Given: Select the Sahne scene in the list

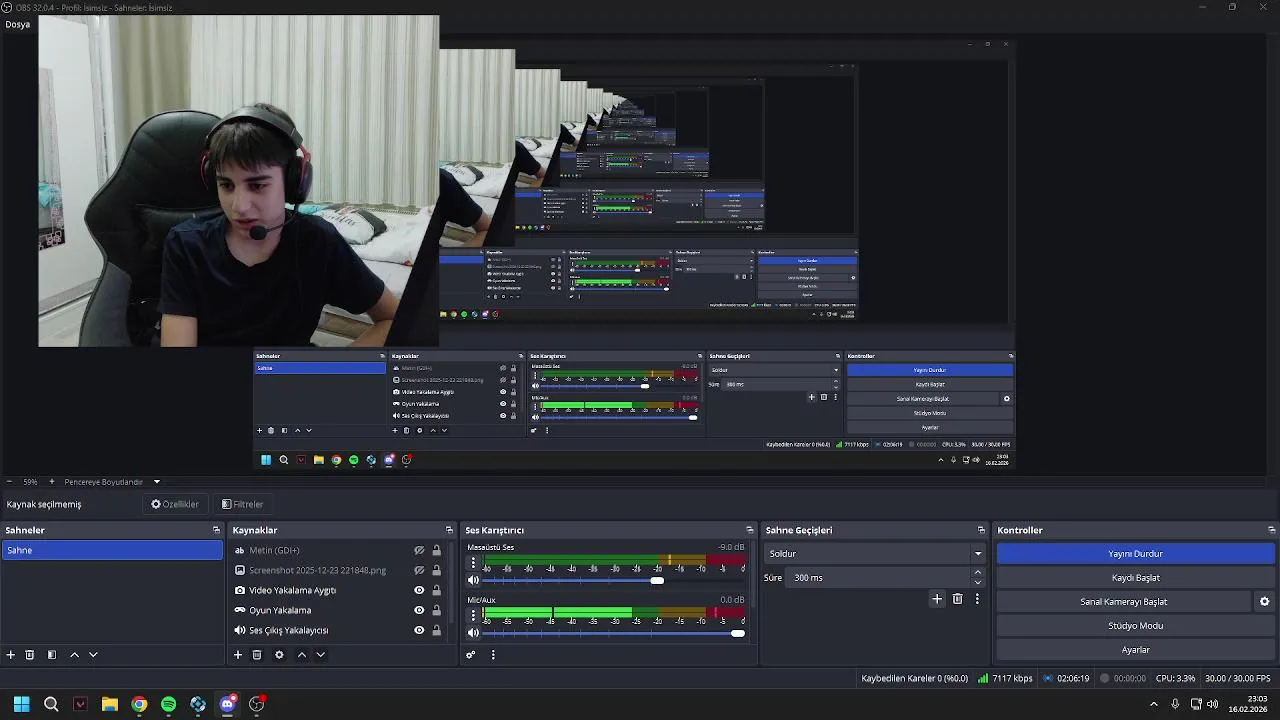Looking at the screenshot, I should pyautogui.click(x=112, y=550).
